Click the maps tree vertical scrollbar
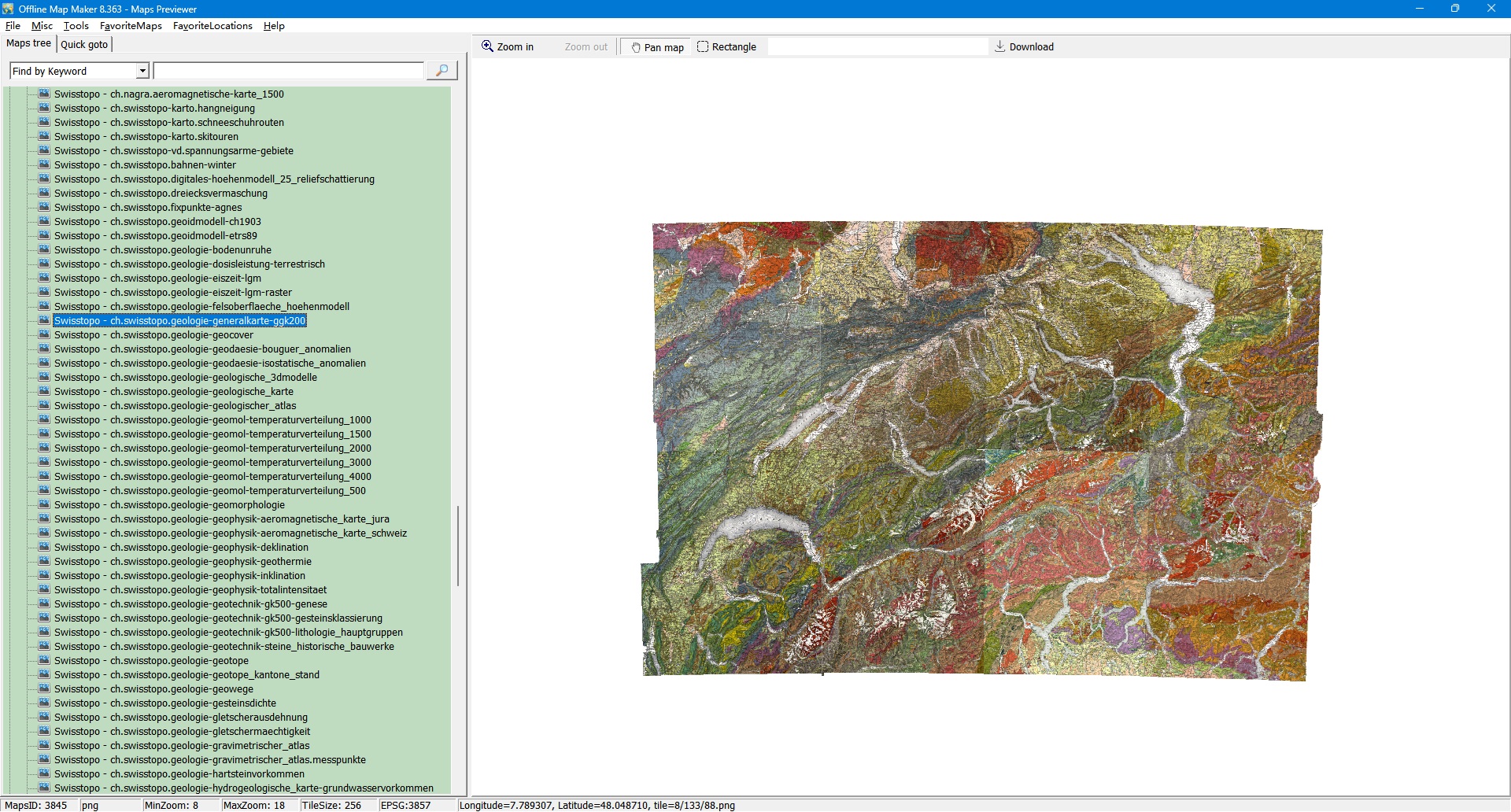This screenshot has height=812, width=1511. 457,546
